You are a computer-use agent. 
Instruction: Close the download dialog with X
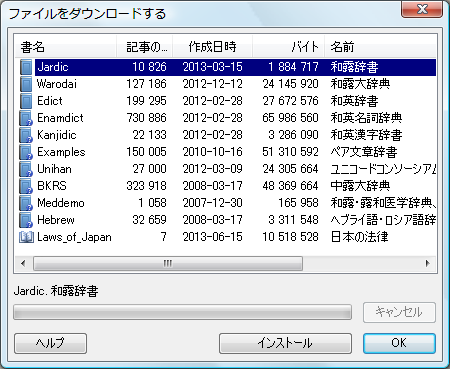point(422,9)
